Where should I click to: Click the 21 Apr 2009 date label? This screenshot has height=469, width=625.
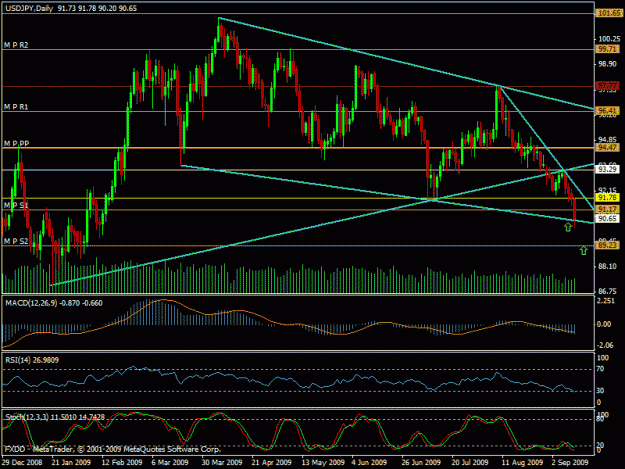click(271, 462)
